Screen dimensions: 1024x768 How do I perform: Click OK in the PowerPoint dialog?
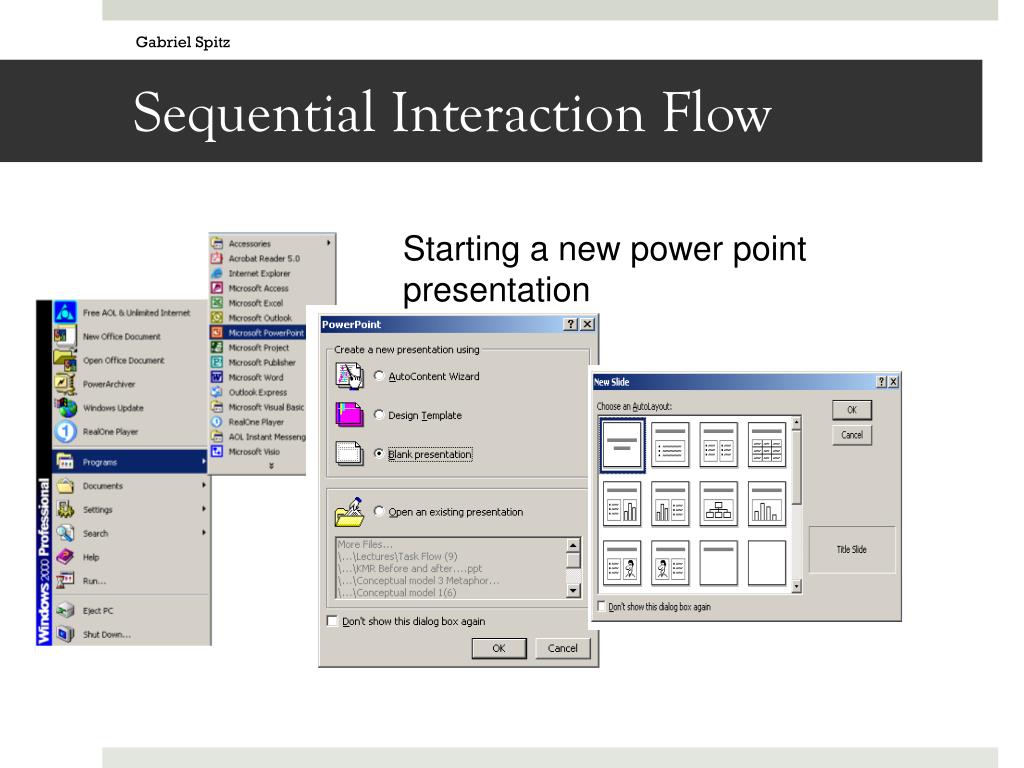click(499, 648)
